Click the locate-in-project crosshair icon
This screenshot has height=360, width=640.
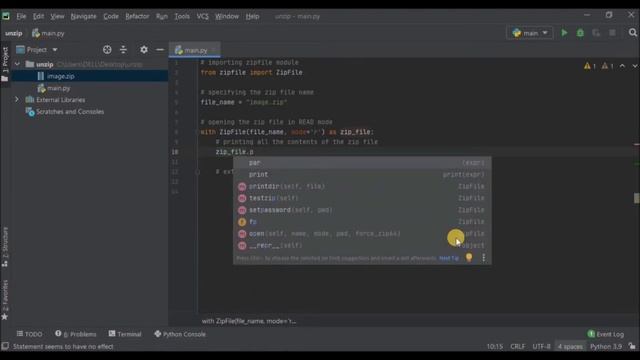pos(107,49)
